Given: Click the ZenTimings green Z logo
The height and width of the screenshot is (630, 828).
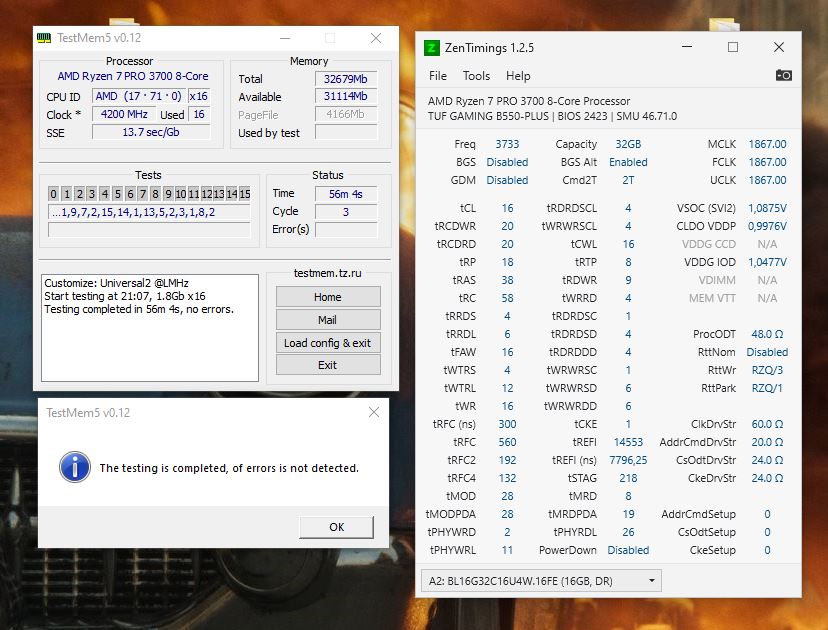Looking at the screenshot, I should coord(431,48).
